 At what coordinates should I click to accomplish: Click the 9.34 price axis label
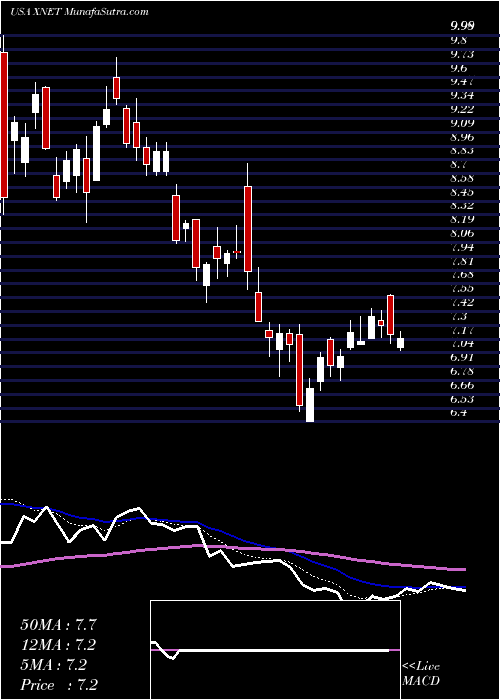462,96
